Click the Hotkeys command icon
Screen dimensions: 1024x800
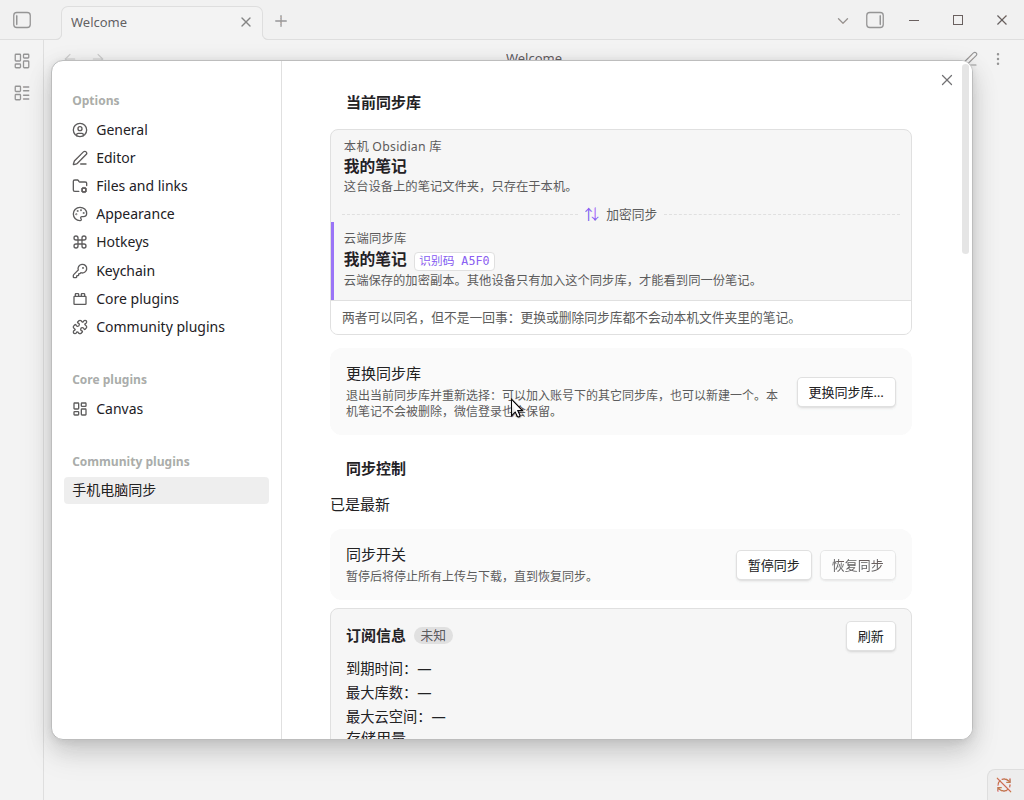point(80,242)
